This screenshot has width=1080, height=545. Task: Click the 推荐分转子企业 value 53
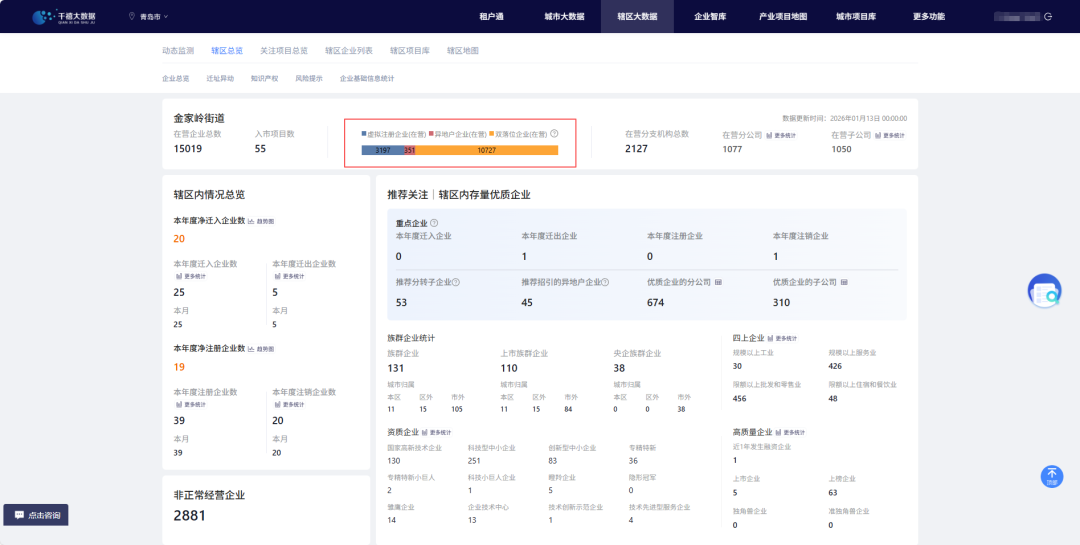click(402, 302)
